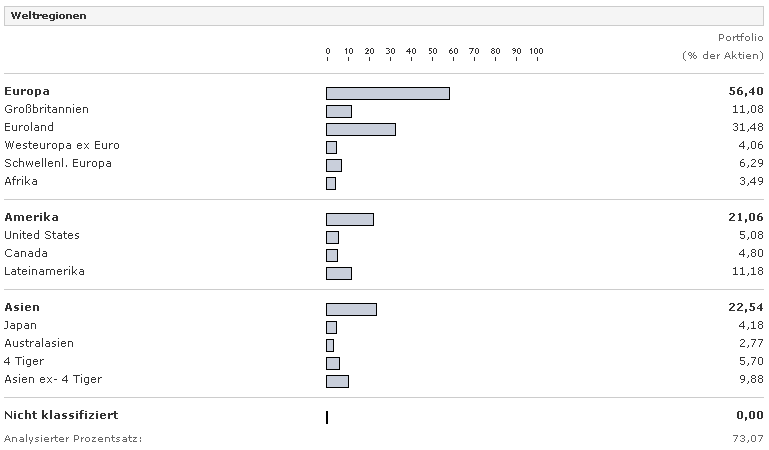Click the analysed percentage value 73,07
The width and height of the screenshot is (769, 450).
748,438
